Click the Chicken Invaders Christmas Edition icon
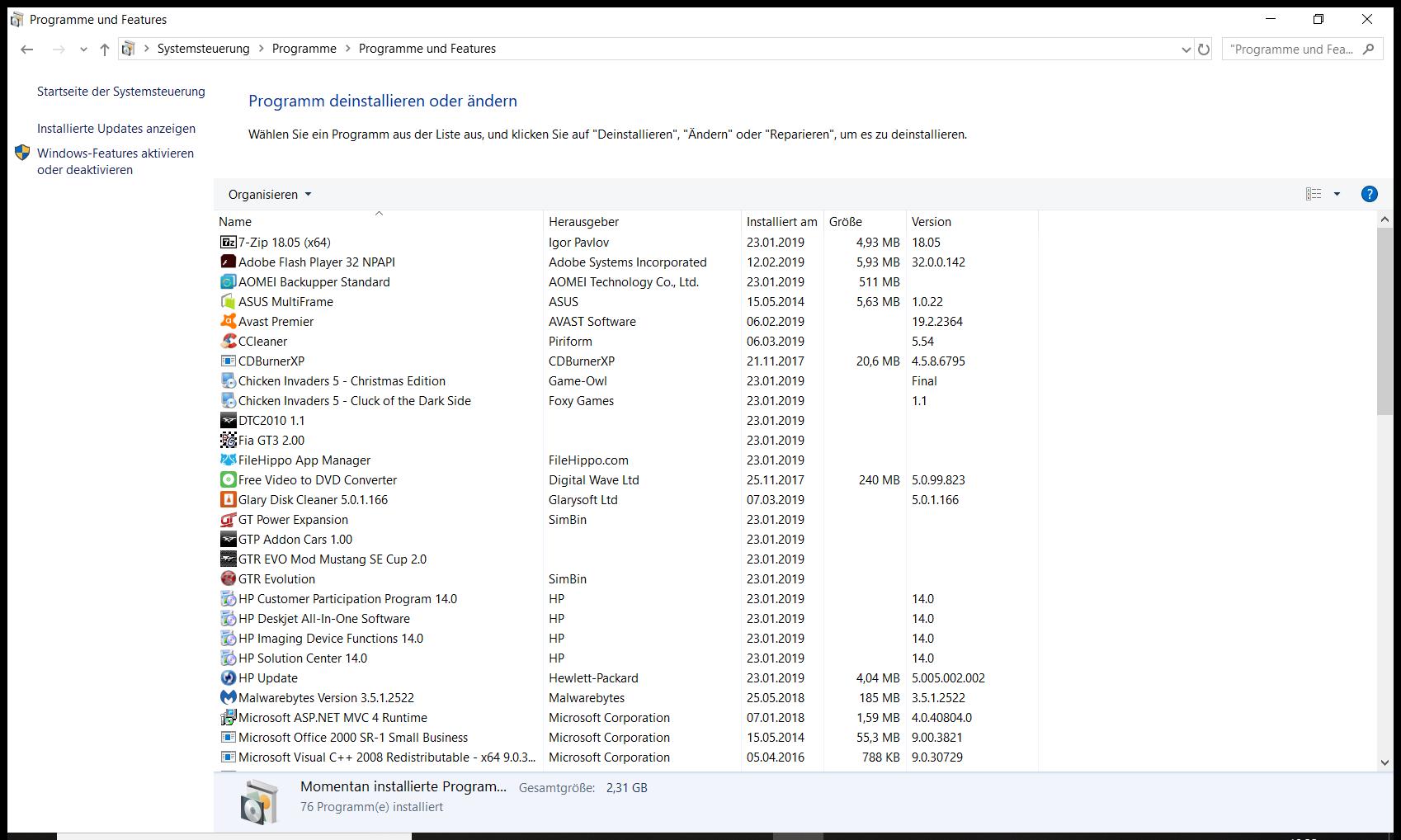 click(229, 380)
